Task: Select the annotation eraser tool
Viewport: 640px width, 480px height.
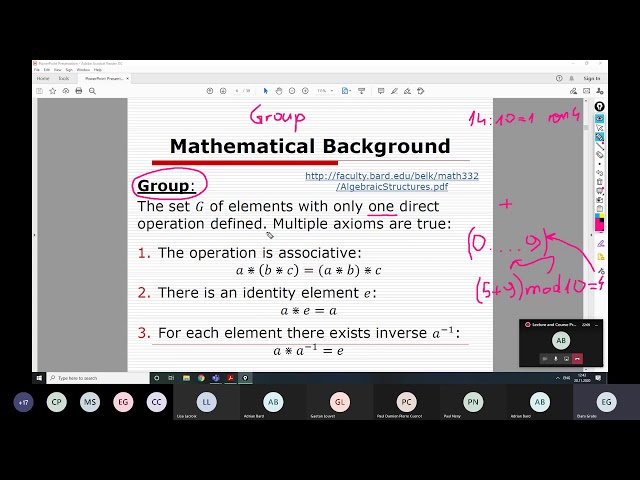Action: tap(599, 155)
